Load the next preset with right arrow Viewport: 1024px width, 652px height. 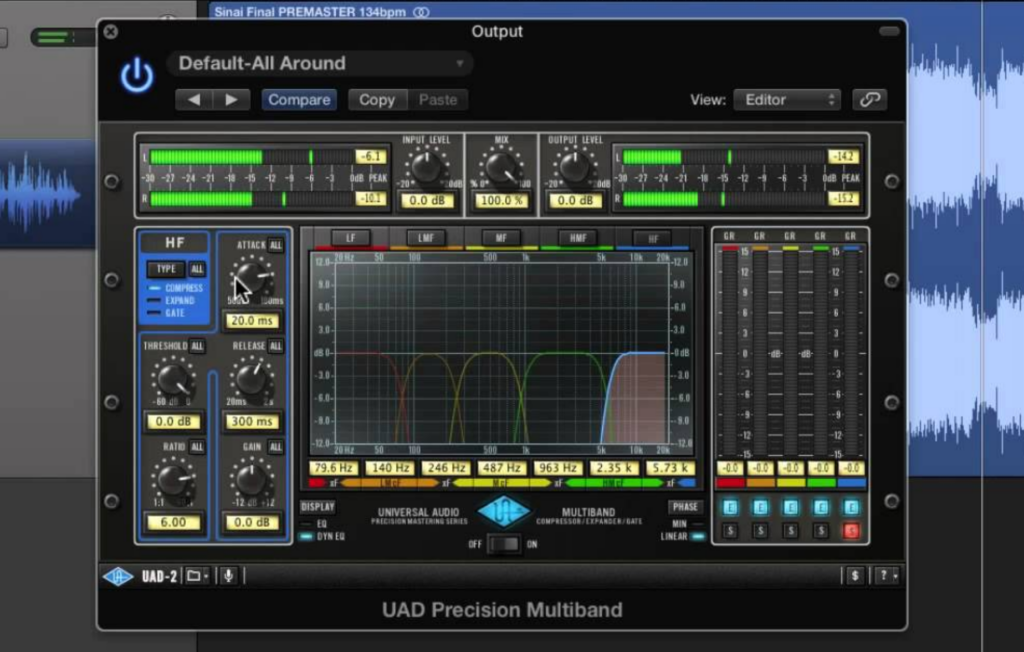pos(231,100)
